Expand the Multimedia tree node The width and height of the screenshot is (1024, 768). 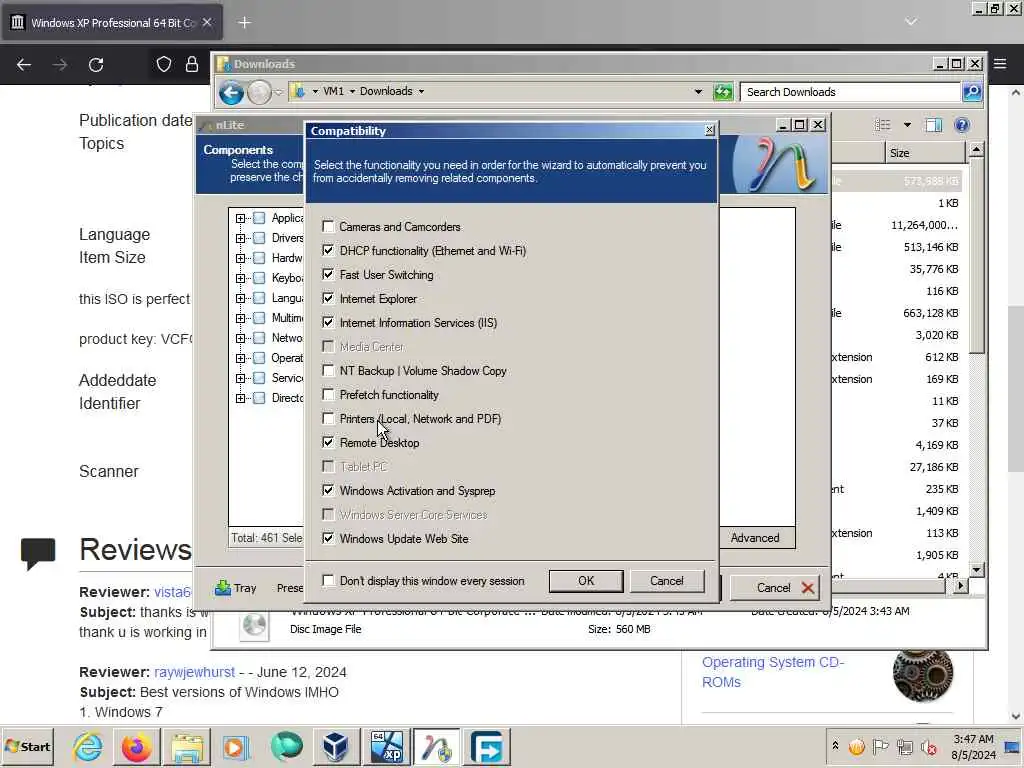[240, 318]
